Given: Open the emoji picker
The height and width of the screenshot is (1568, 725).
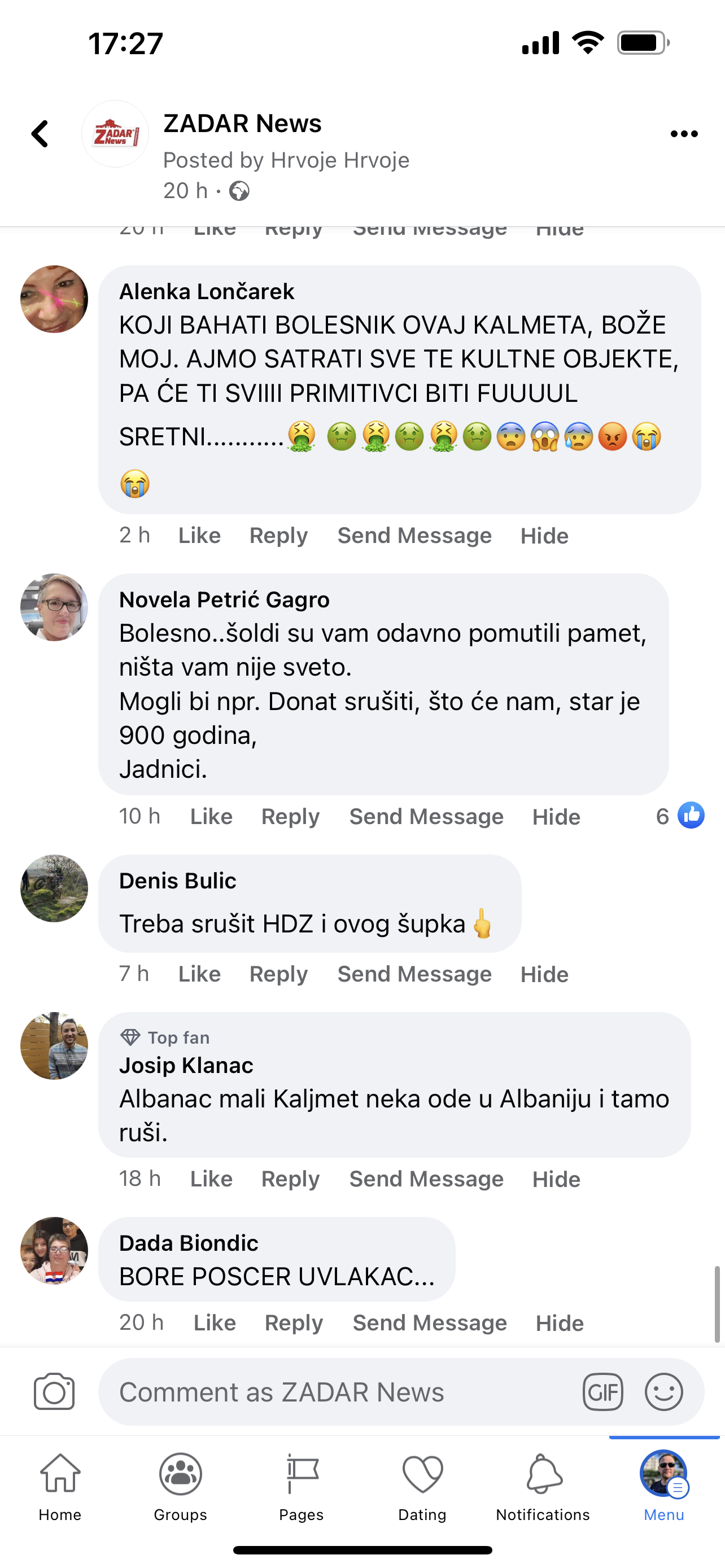Looking at the screenshot, I should click(x=663, y=1391).
